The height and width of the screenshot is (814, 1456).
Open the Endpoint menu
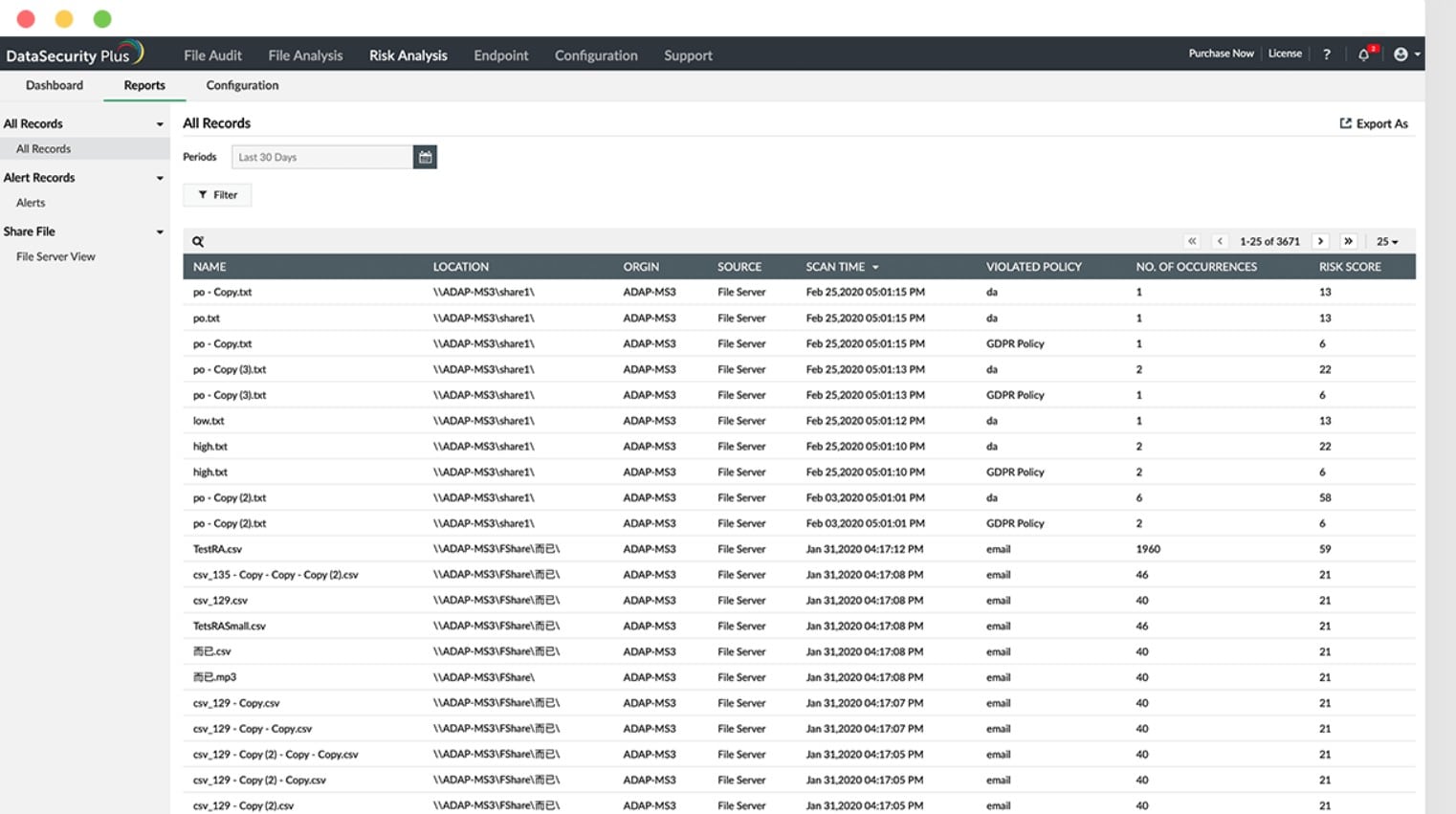pyautogui.click(x=501, y=55)
